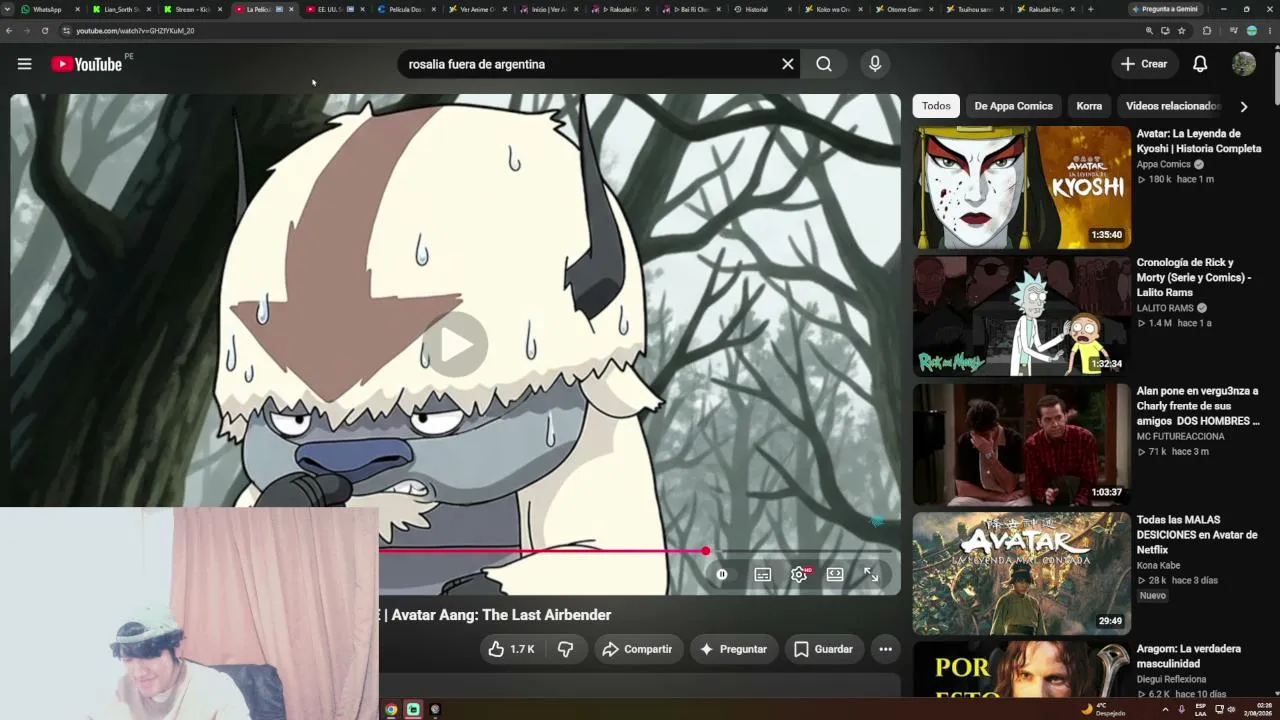Click the Preguntar button

733,649
